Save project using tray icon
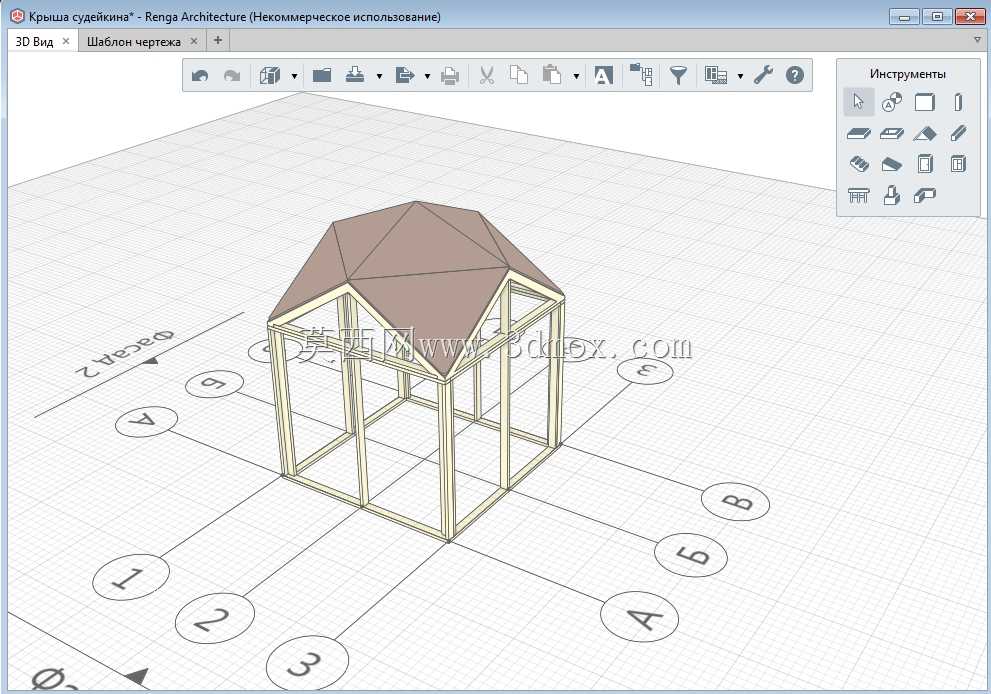The height and width of the screenshot is (694, 991). point(355,75)
